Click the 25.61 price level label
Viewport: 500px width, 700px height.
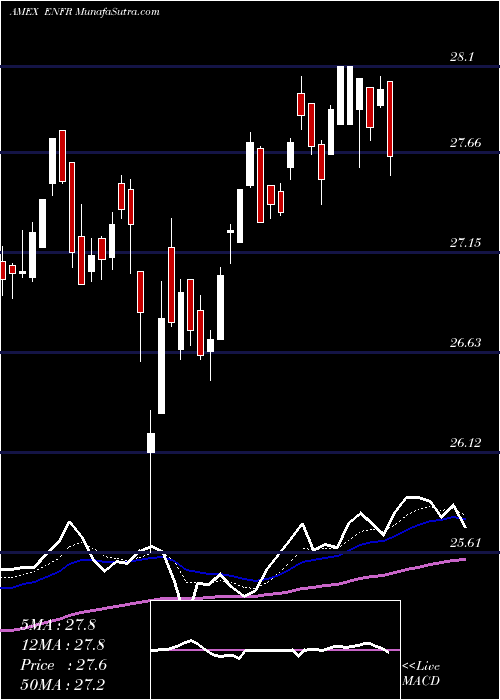pyautogui.click(x=465, y=543)
